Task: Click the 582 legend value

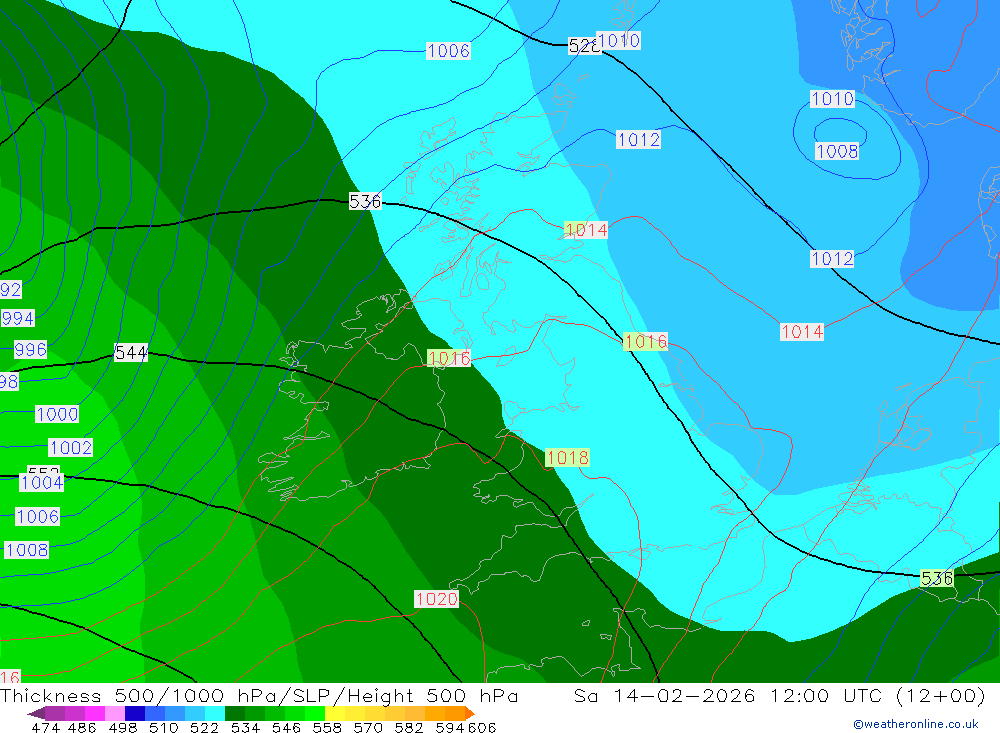Action: 409,727
